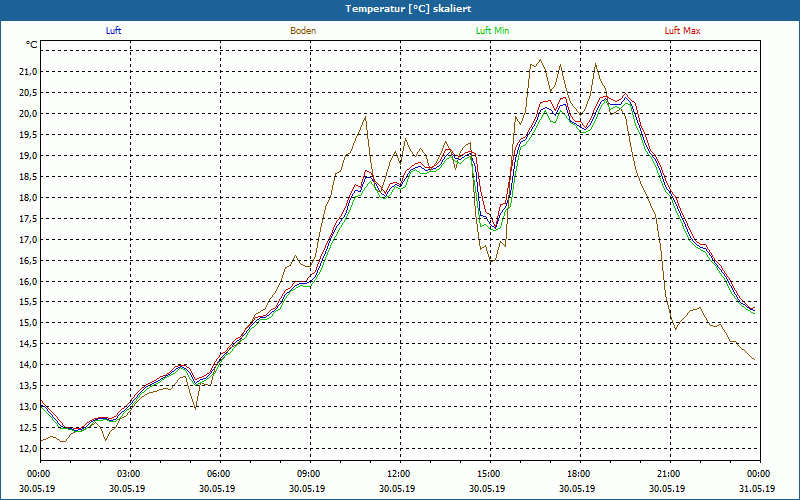Screen dimensions: 800x500
Task: Click the '15:00' time axis label
Action: [x=491, y=474]
